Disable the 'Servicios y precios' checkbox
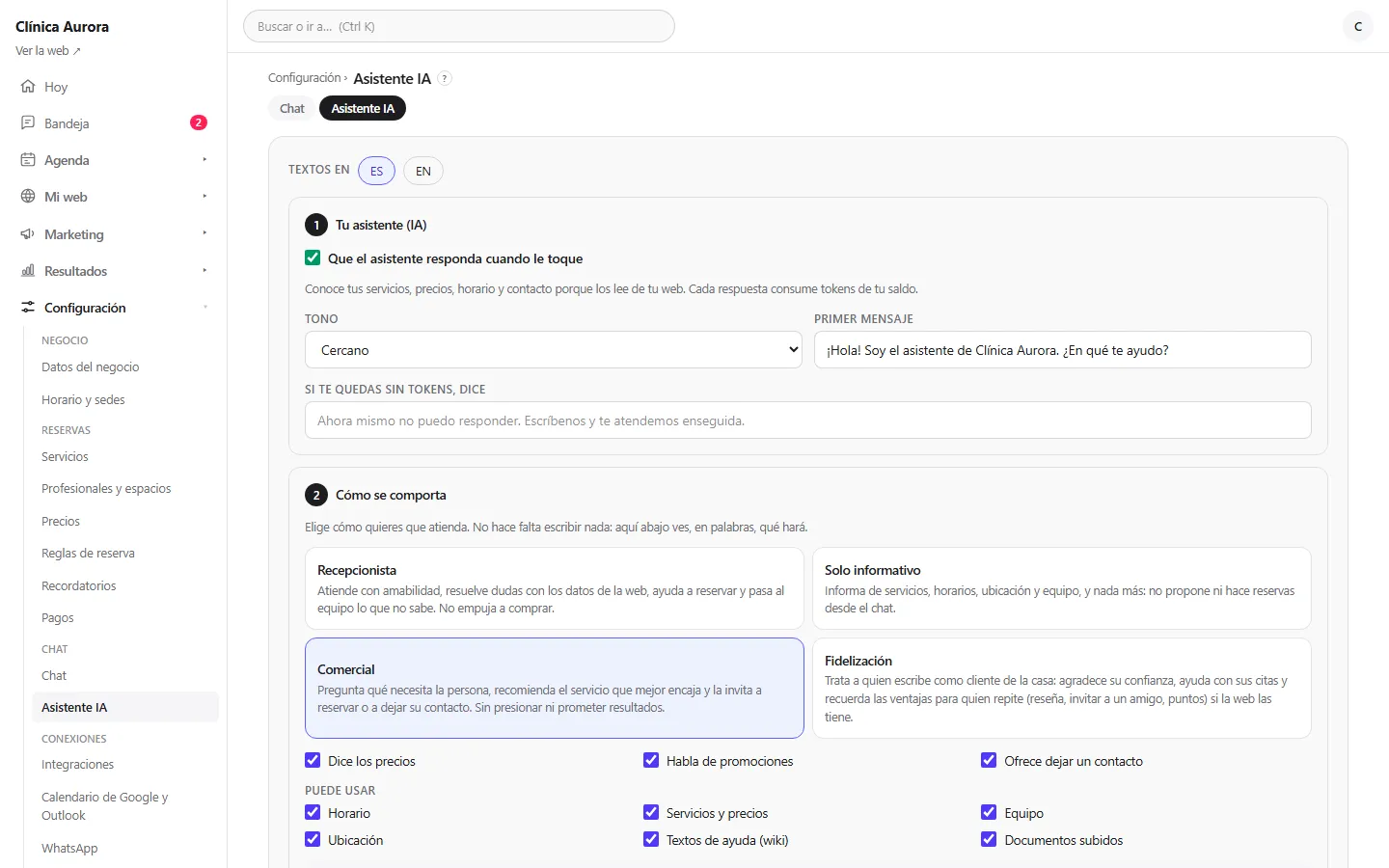The height and width of the screenshot is (868, 1389). [651, 812]
